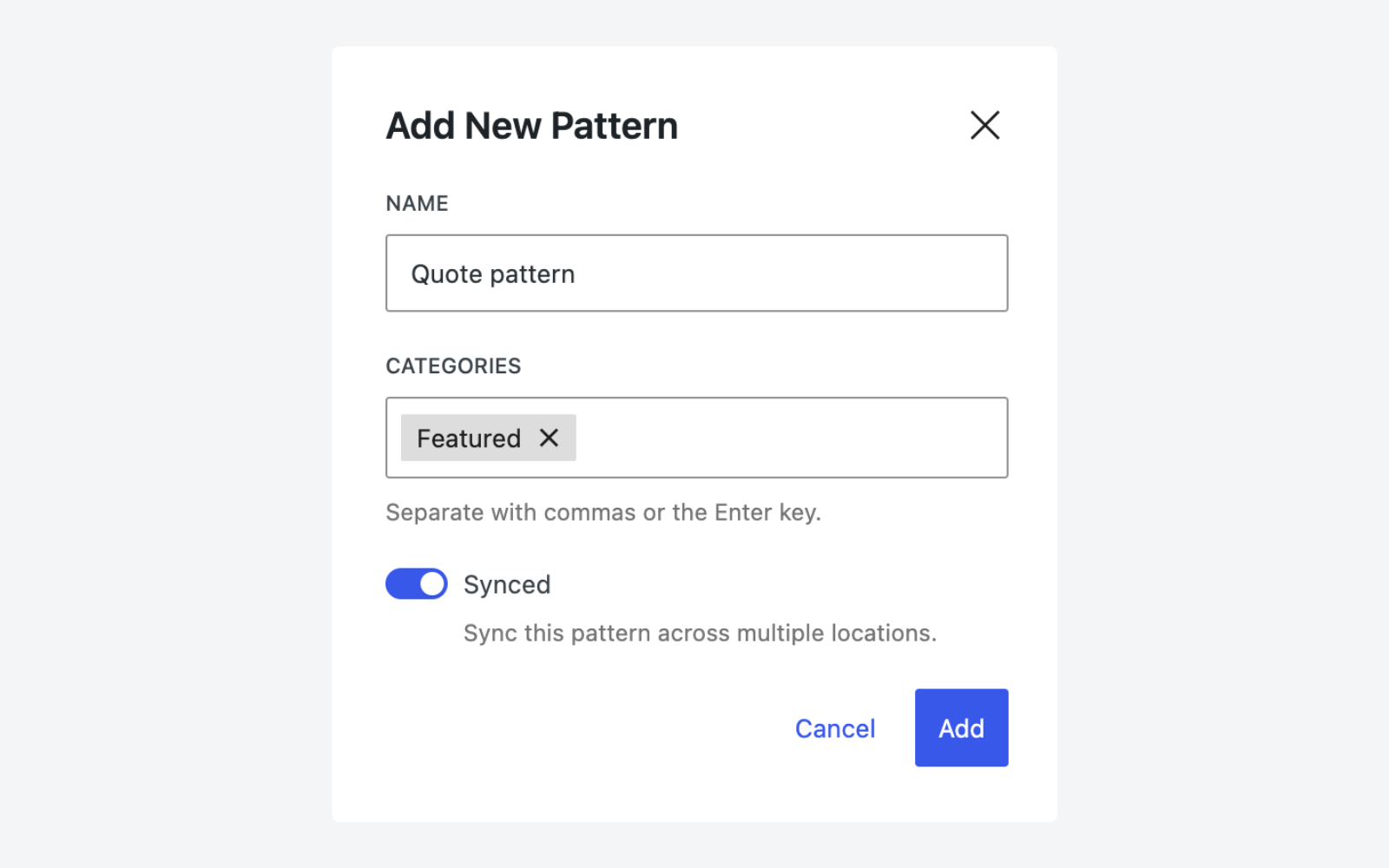Image resolution: width=1389 pixels, height=868 pixels.
Task: Click the 'Sync this pattern' description text
Action: pos(700,634)
